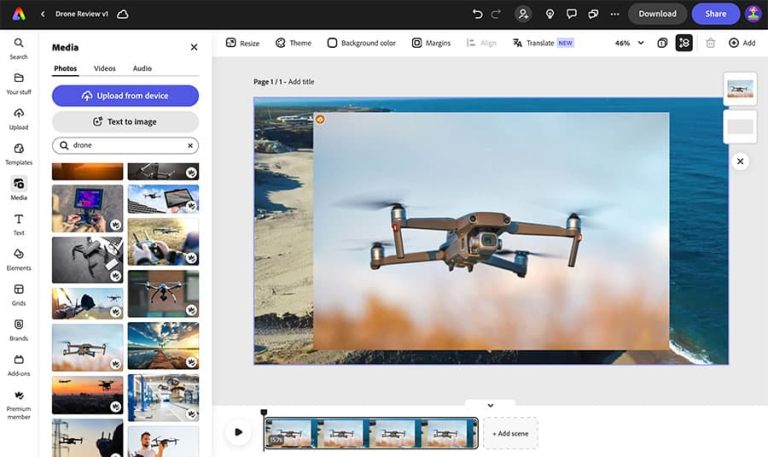Viewport: 768px width, 457px height.
Task: Switch to the Audio tab
Action: coord(142,69)
